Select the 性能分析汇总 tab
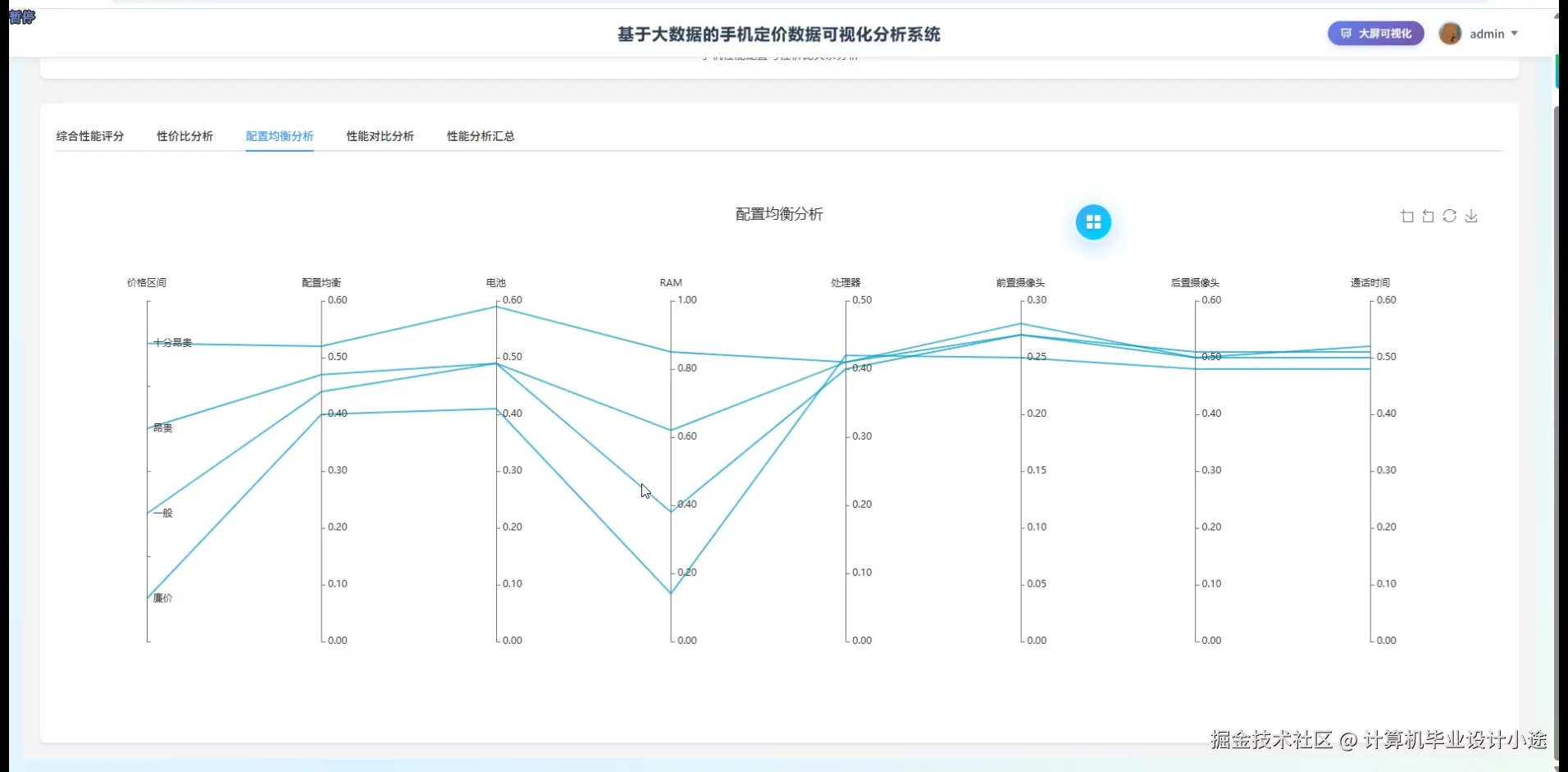Image resolution: width=1568 pixels, height=772 pixels. click(x=480, y=136)
